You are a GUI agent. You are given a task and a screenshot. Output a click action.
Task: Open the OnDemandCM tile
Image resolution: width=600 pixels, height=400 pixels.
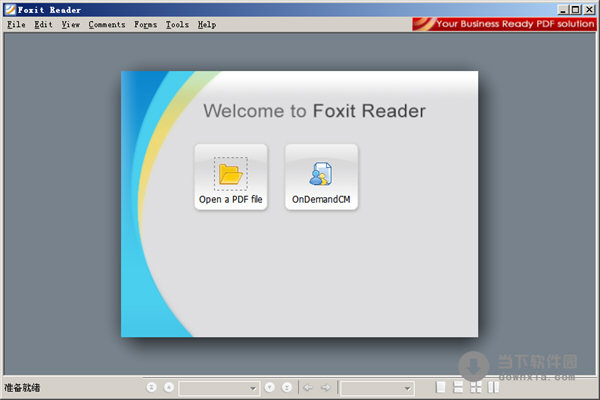point(321,177)
